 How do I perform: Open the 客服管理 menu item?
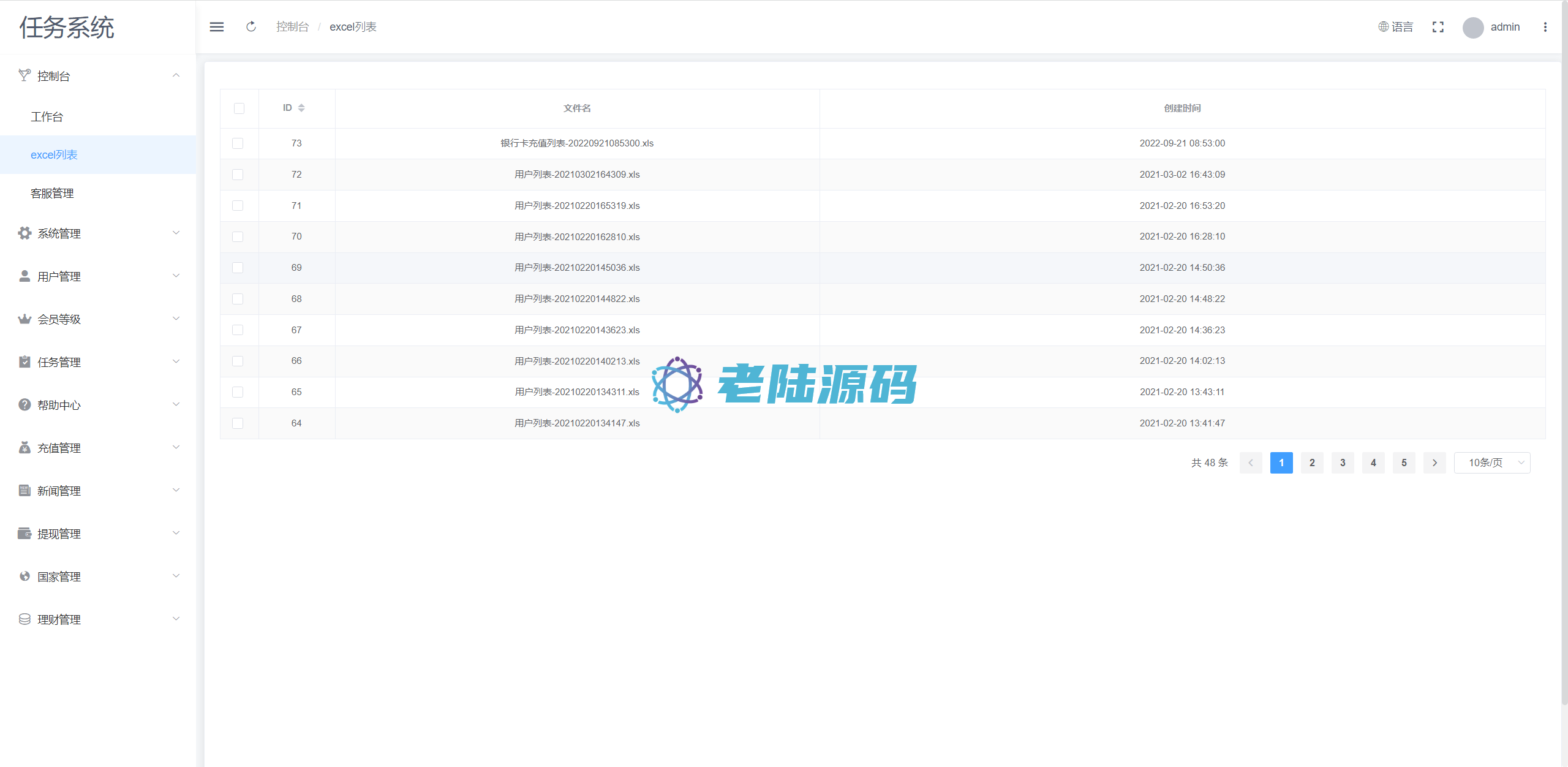pos(52,194)
